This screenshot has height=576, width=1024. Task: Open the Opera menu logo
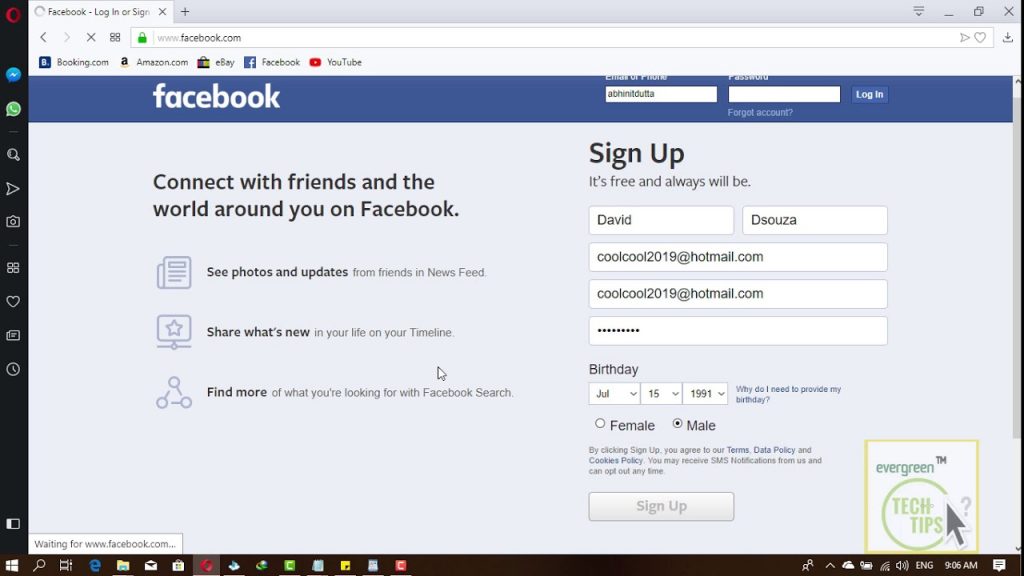[x=13, y=14]
